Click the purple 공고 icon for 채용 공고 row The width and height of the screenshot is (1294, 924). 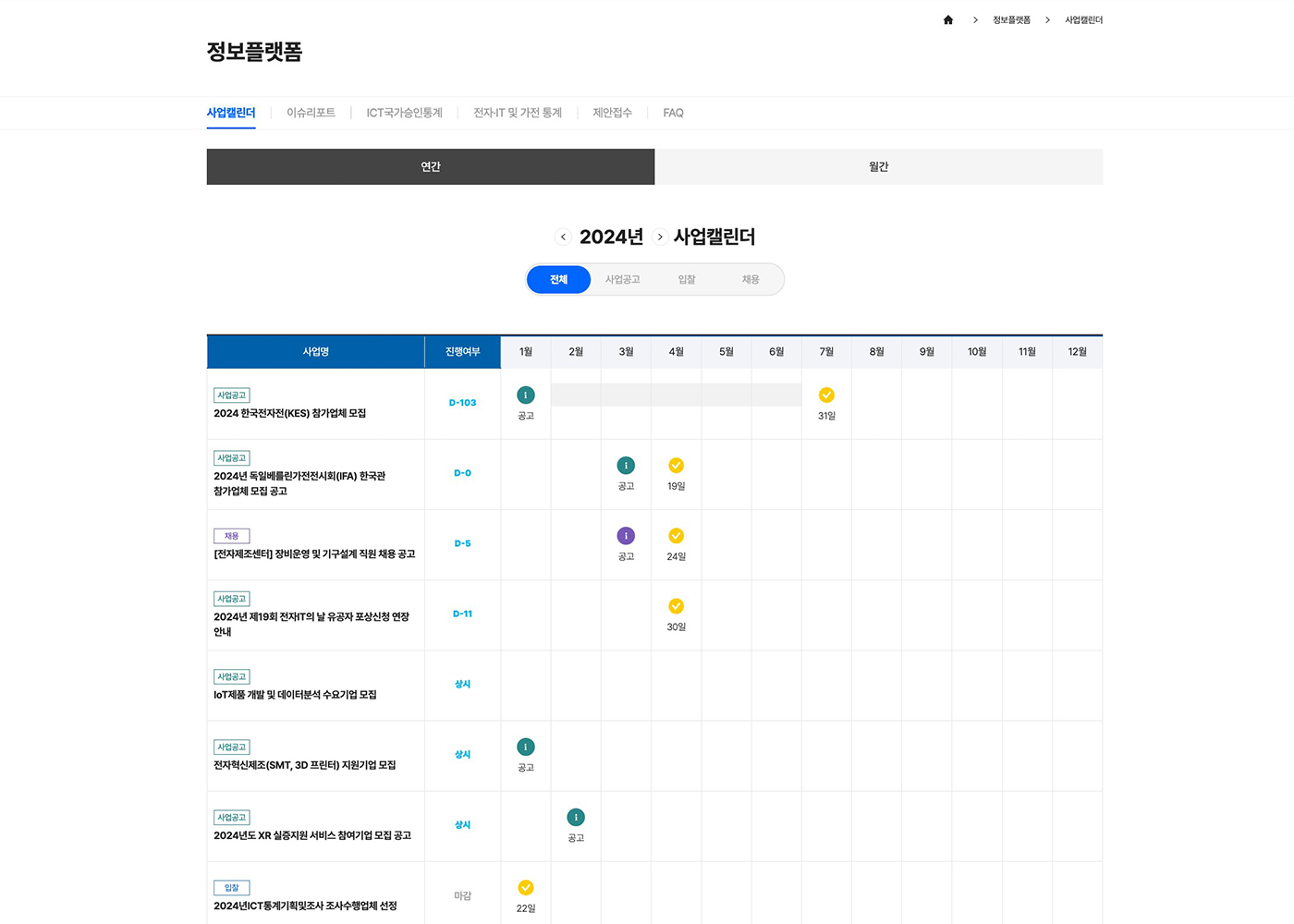coord(626,535)
